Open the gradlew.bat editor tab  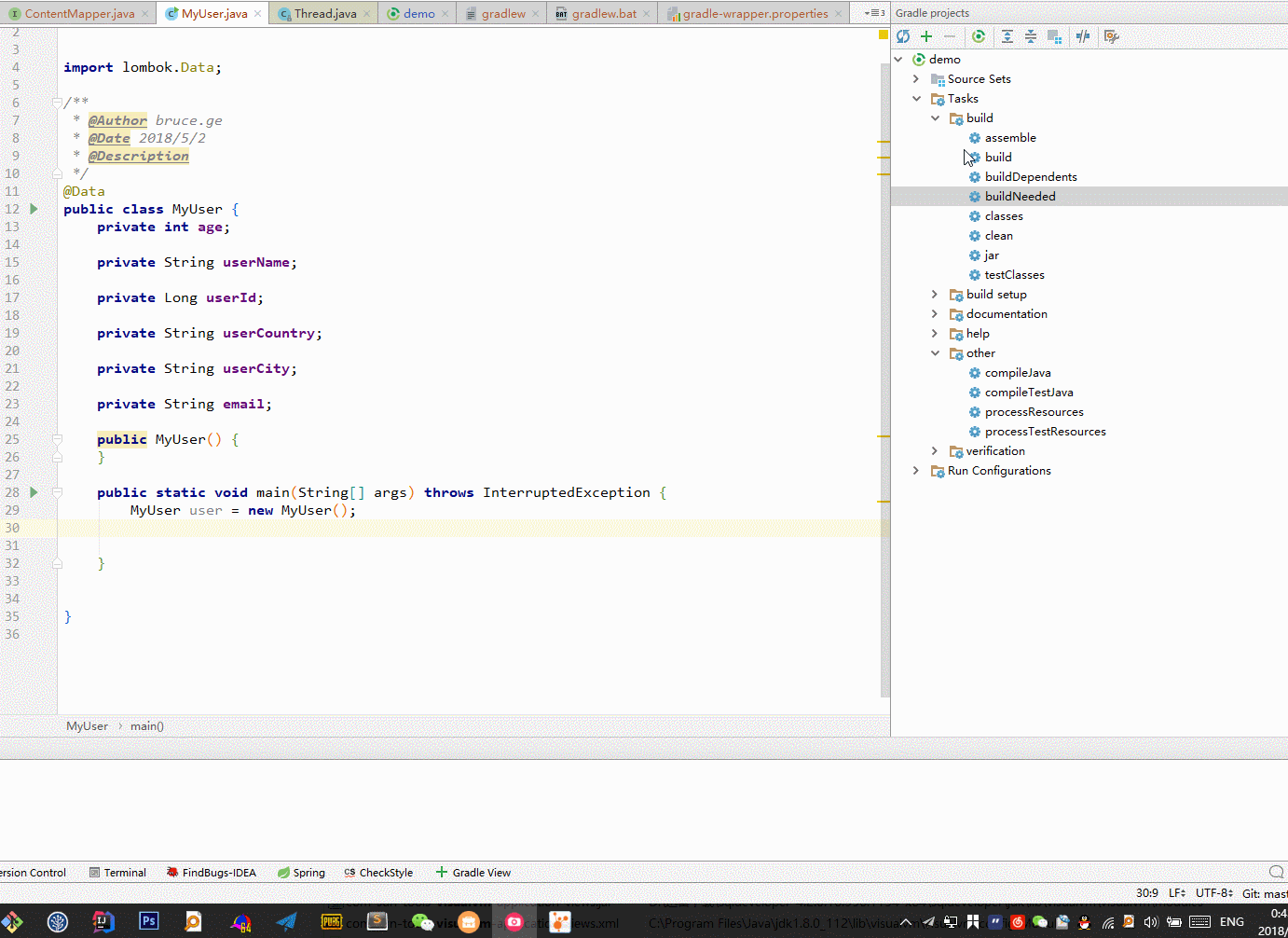click(603, 13)
